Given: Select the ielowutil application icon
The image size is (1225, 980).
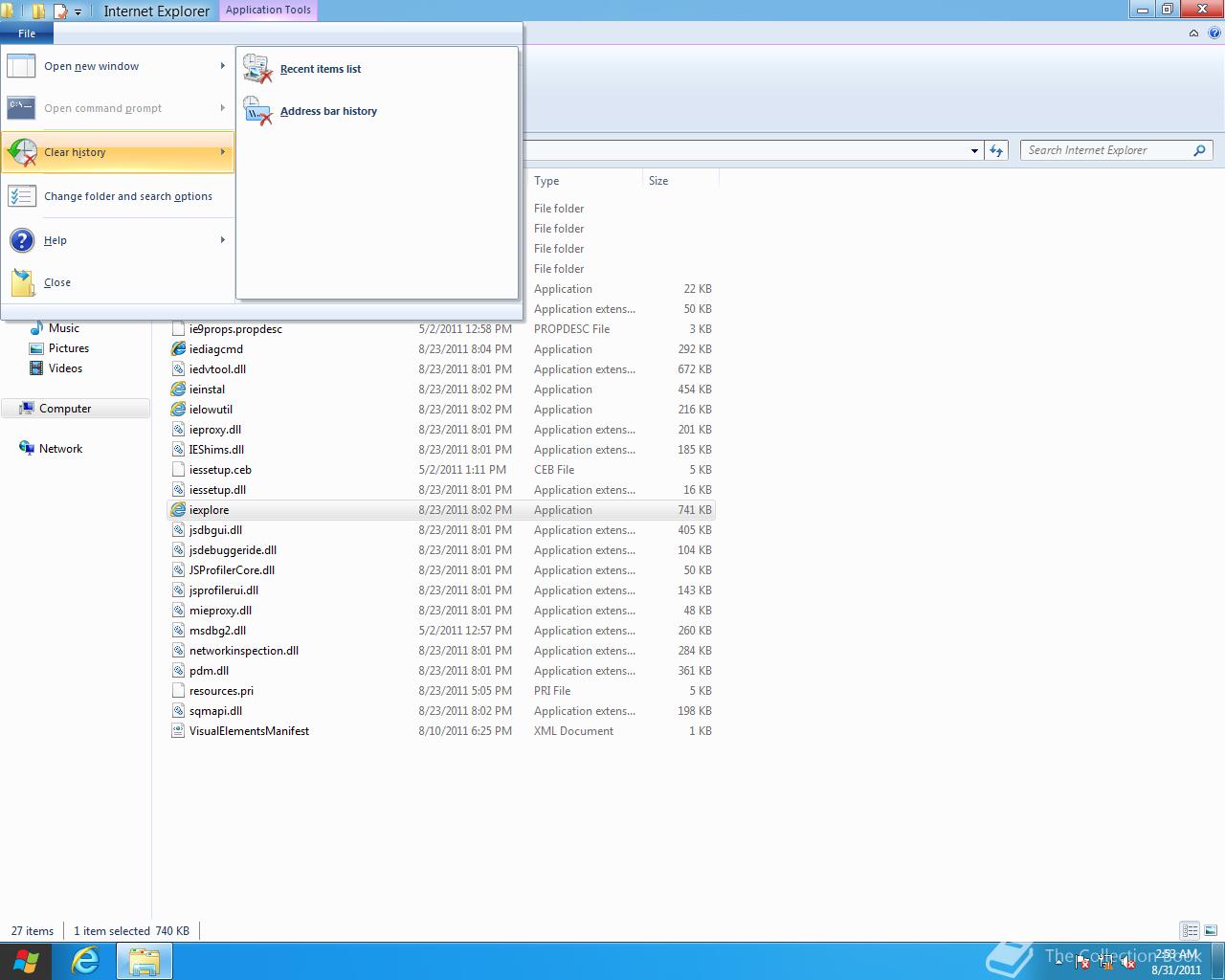Looking at the screenshot, I should (178, 410).
